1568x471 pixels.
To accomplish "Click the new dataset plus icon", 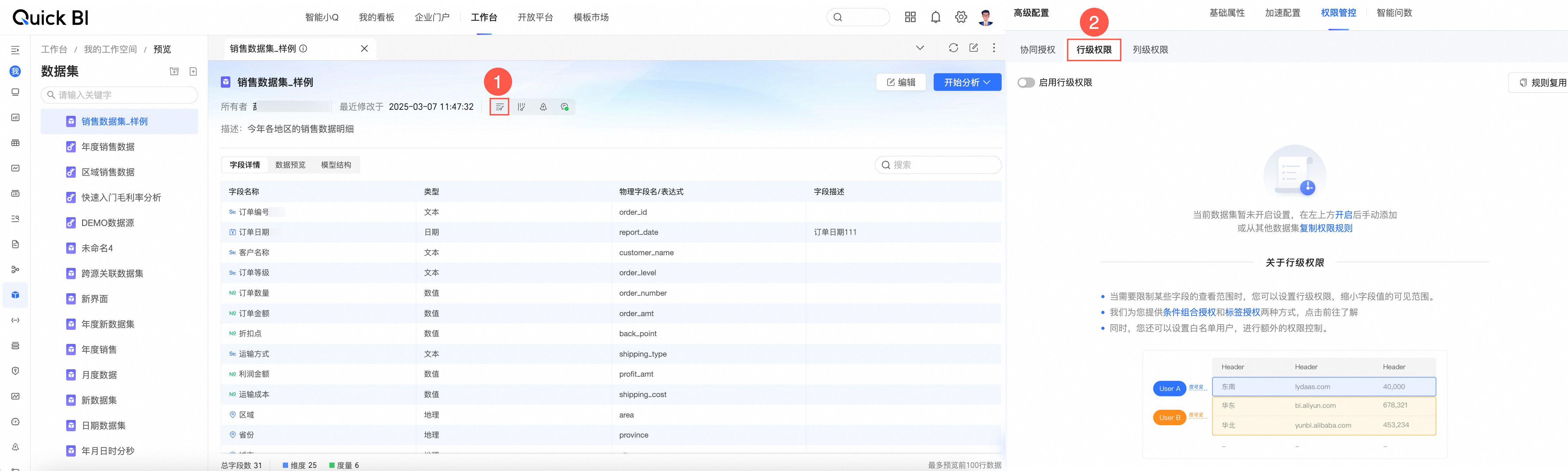I will tap(193, 72).
